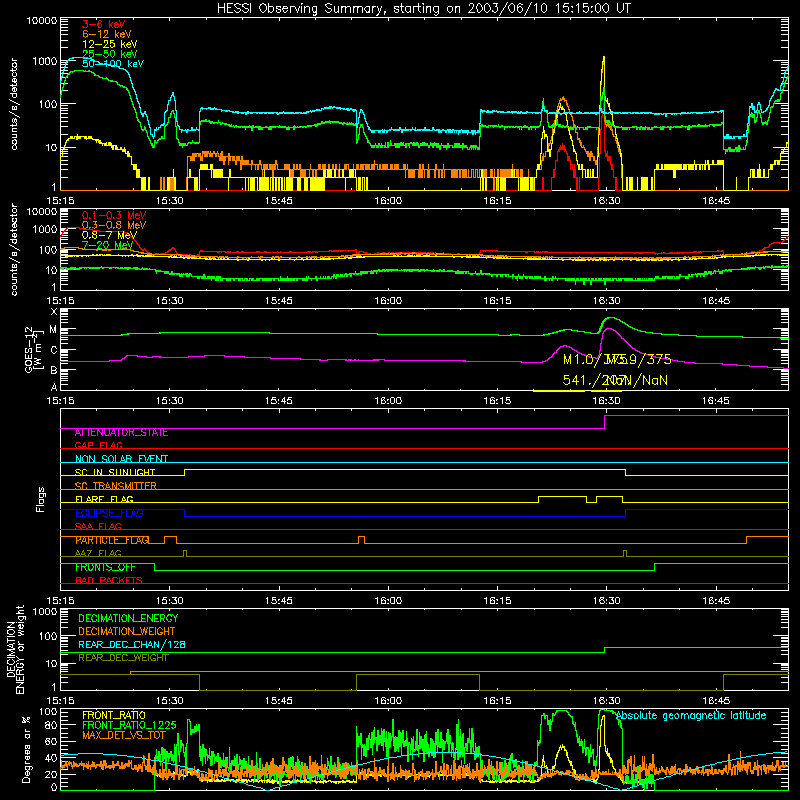800x800 pixels.
Task: Click the 12-25 keV peak near 16:30
Action: click(604, 58)
